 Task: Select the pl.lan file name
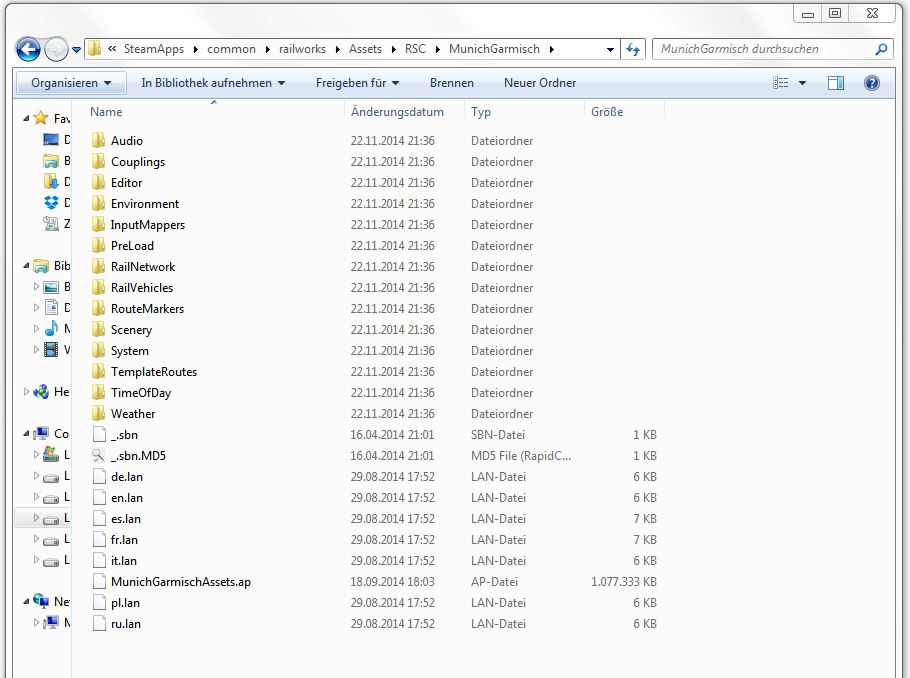click(125, 603)
